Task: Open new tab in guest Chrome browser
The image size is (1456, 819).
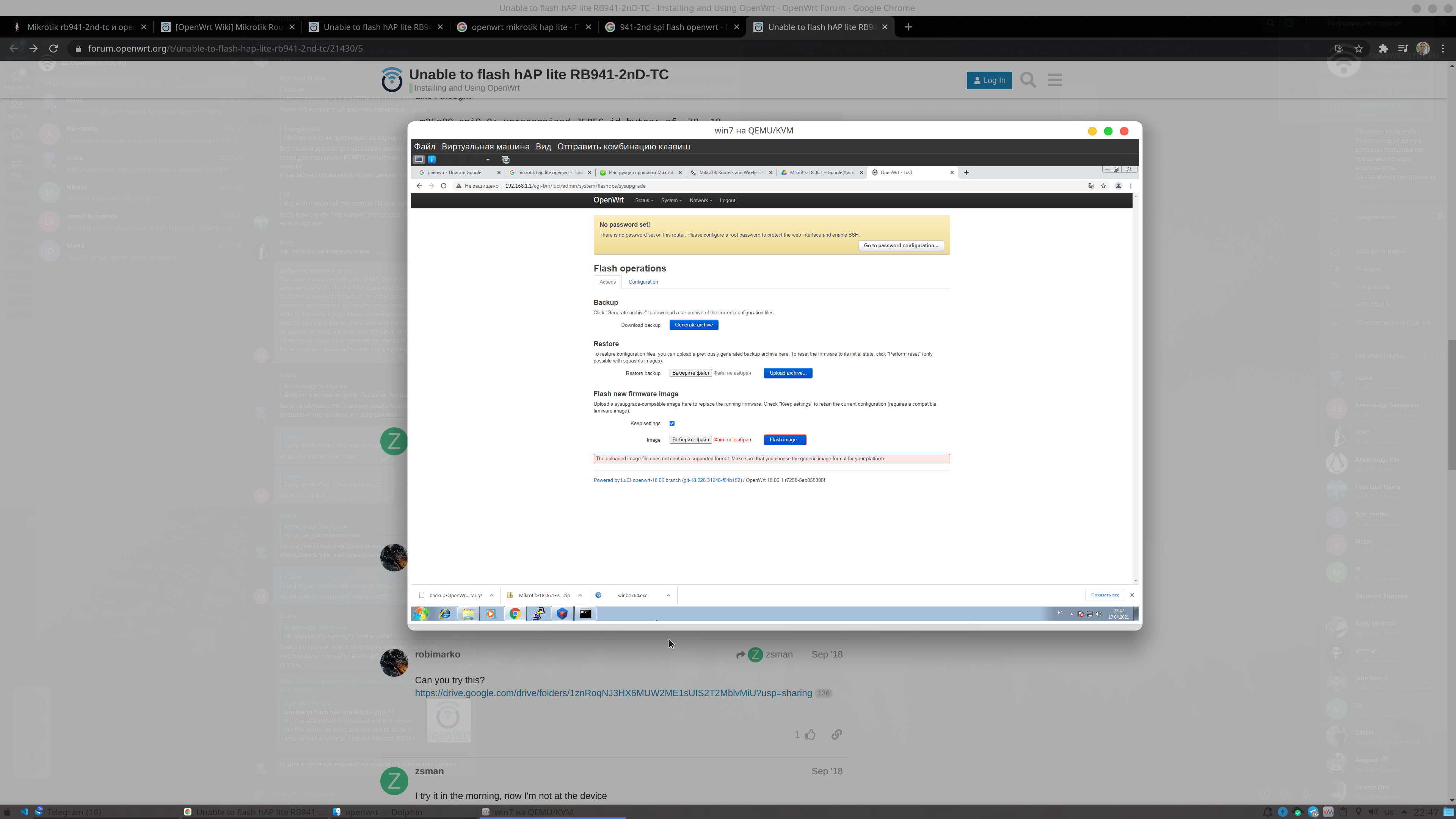Action: point(966,173)
